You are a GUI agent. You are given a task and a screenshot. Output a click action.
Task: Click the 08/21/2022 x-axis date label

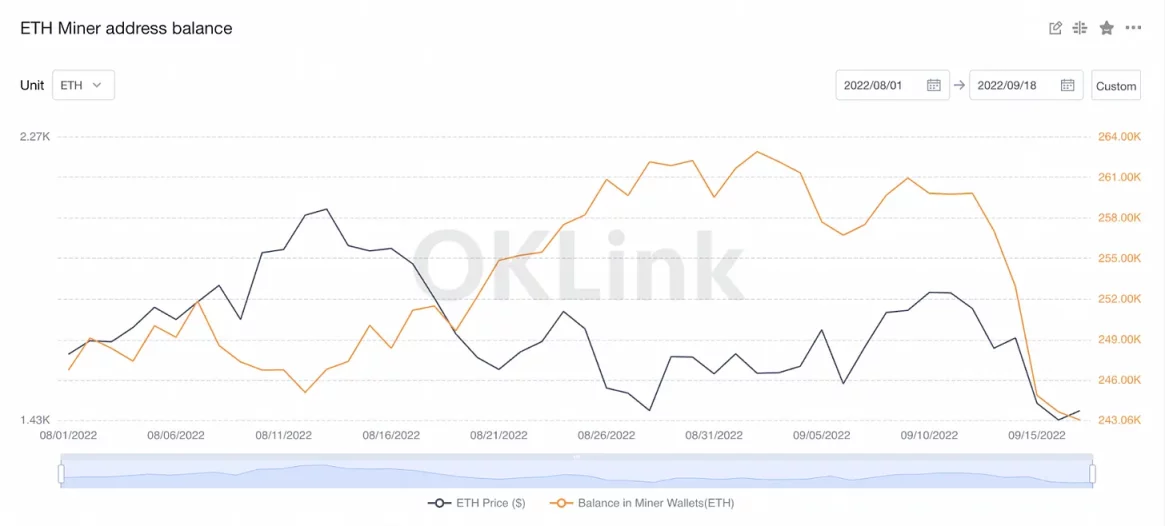coord(499,436)
